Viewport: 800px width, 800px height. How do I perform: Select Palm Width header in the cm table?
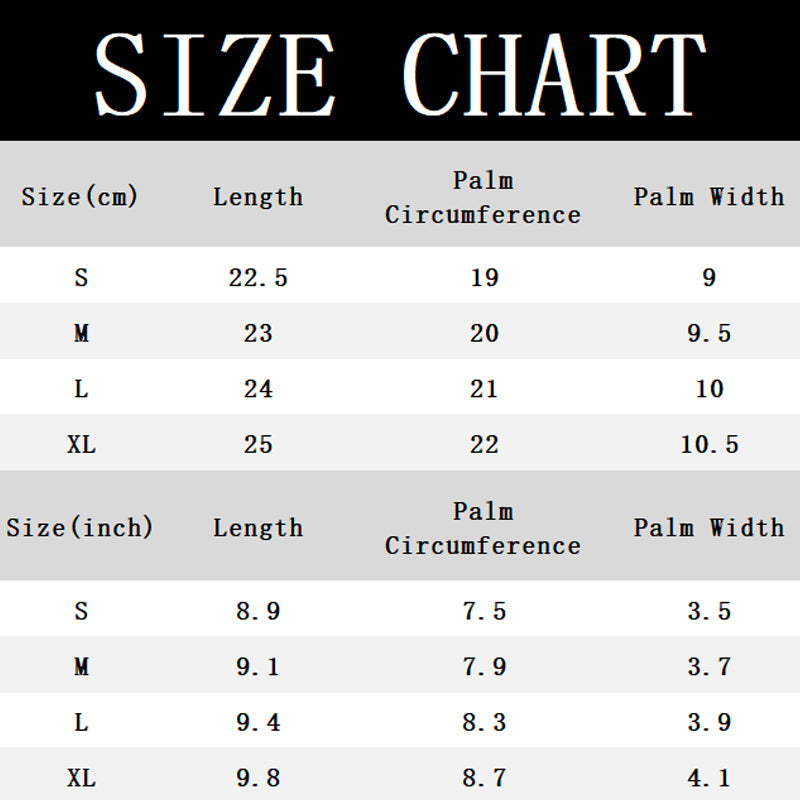[x=709, y=196]
